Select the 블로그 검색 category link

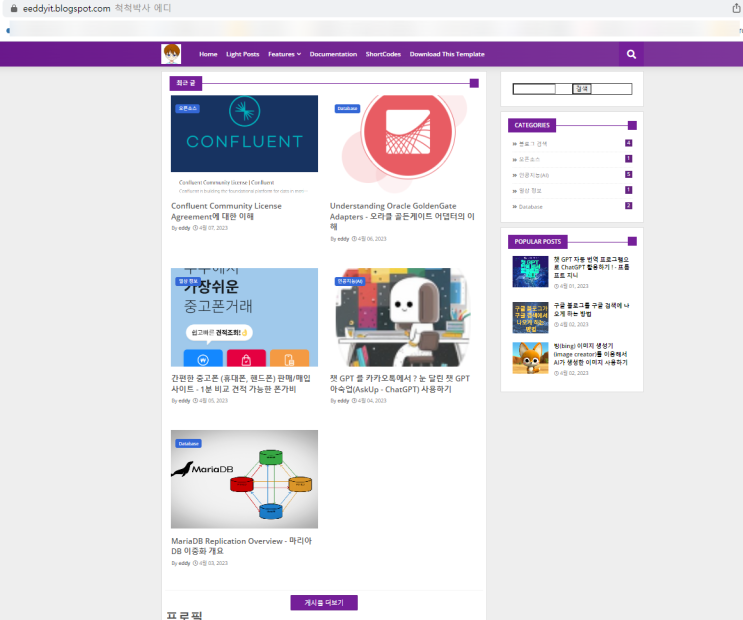pyautogui.click(x=533, y=144)
